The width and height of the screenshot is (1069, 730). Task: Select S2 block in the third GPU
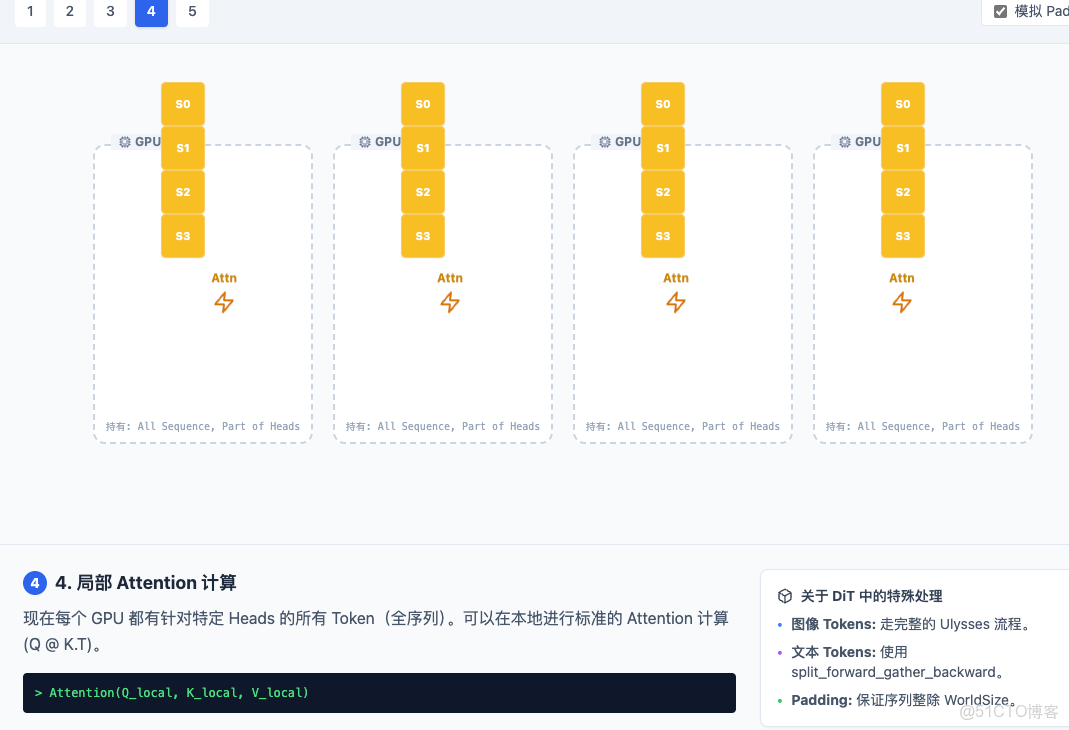pos(663,192)
